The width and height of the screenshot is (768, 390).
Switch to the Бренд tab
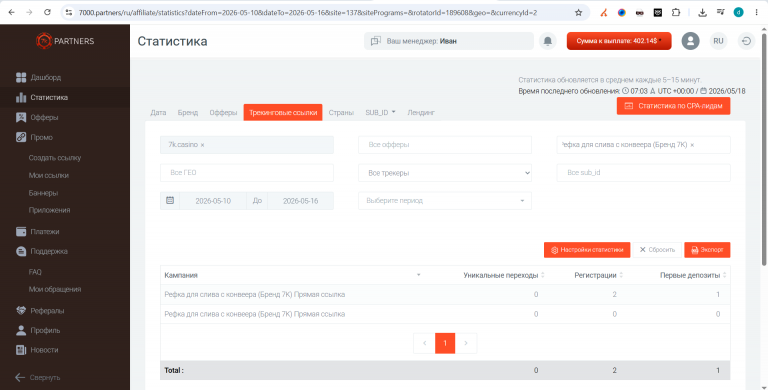[188, 112]
